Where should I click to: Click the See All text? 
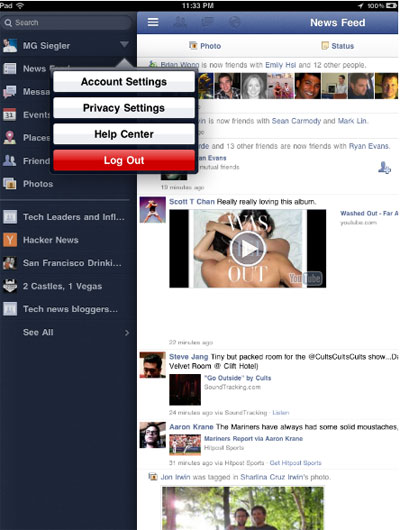38,332
